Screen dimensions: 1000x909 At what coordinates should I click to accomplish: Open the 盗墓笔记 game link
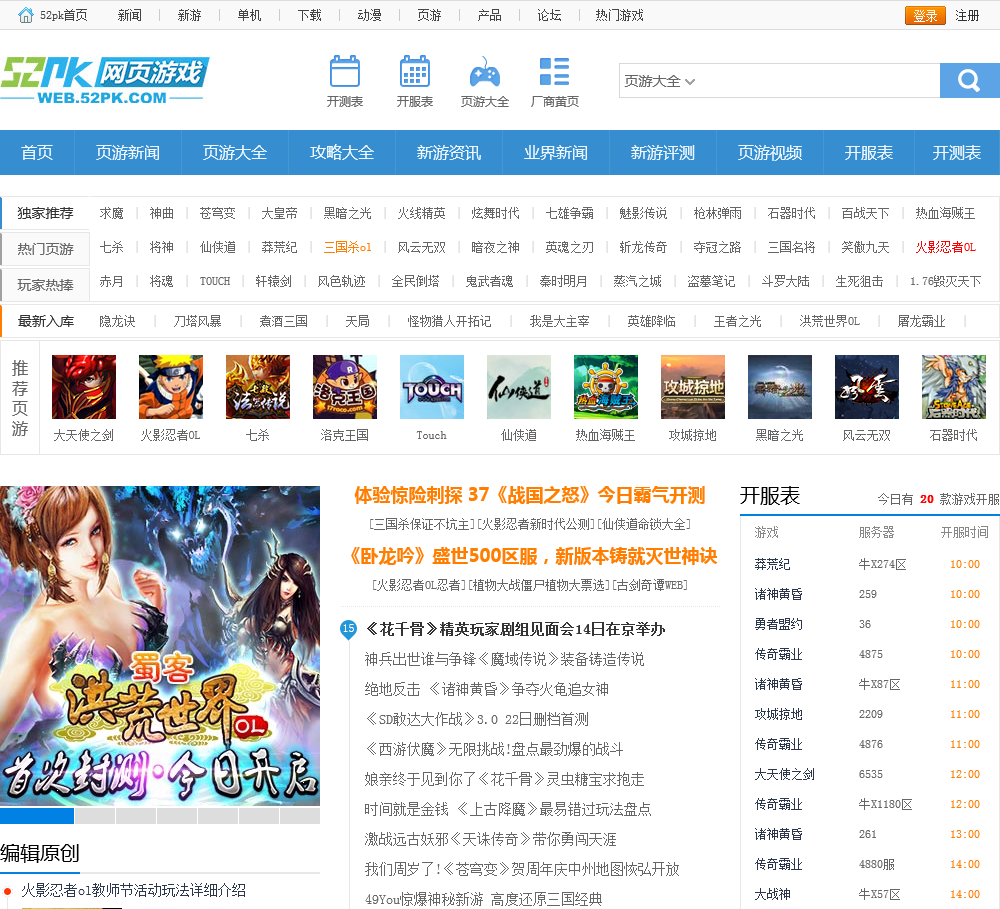click(x=711, y=281)
